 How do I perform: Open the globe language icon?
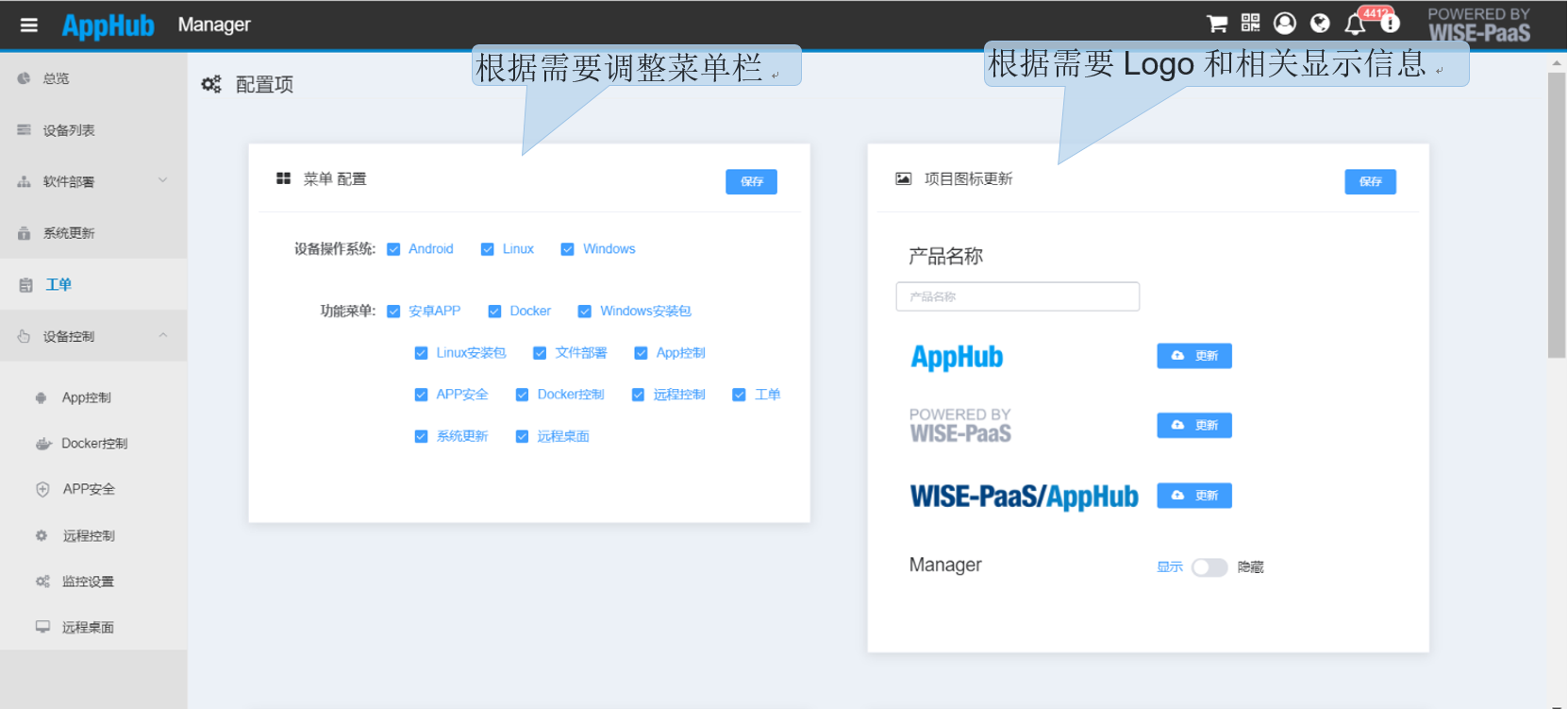pos(1320,23)
